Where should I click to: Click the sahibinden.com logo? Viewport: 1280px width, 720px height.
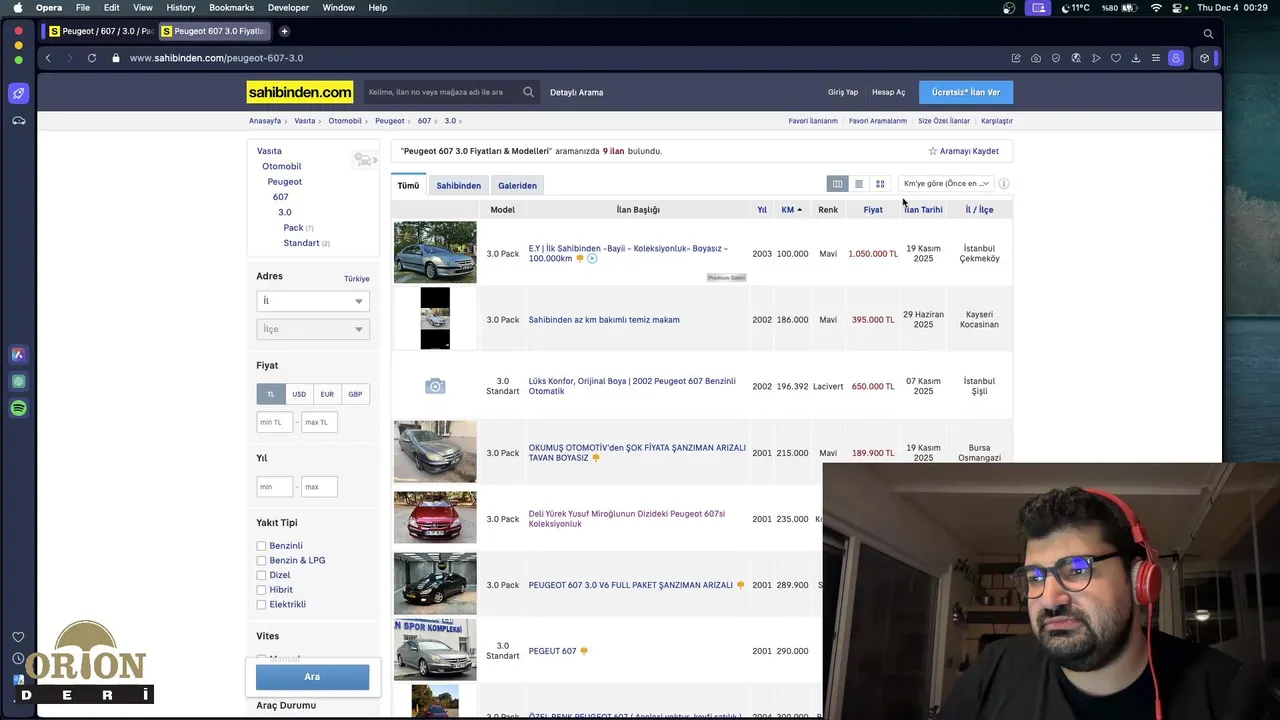pos(300,92)
